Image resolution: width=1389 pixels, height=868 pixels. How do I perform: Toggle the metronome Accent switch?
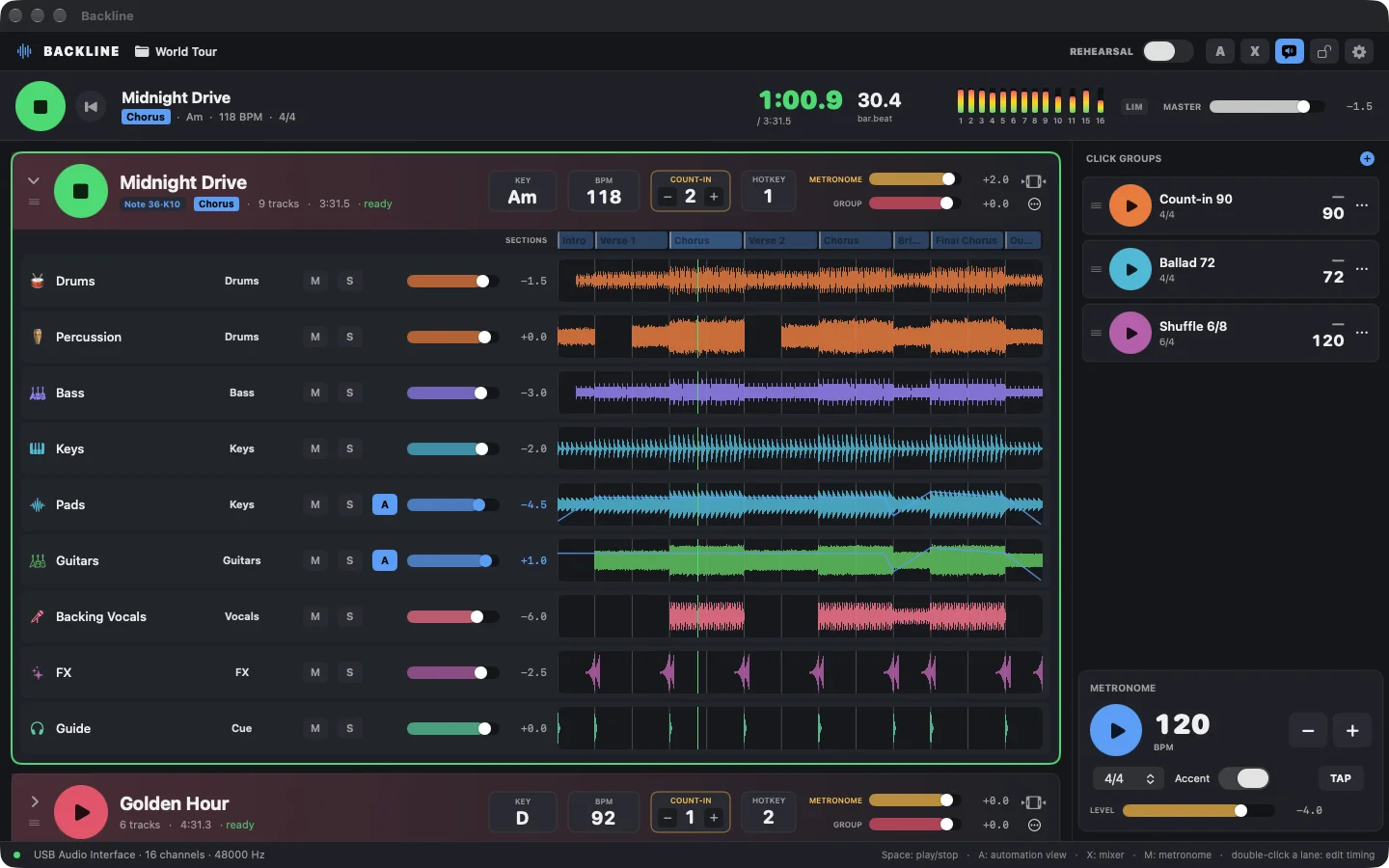point(1244,778)
